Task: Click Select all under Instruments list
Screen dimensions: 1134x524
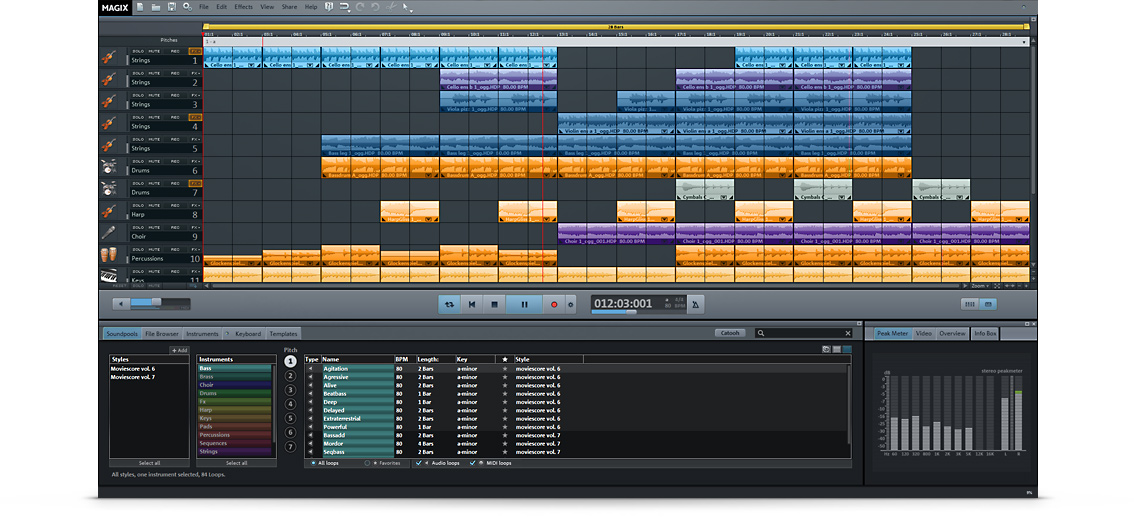Action: coord(236,463)
